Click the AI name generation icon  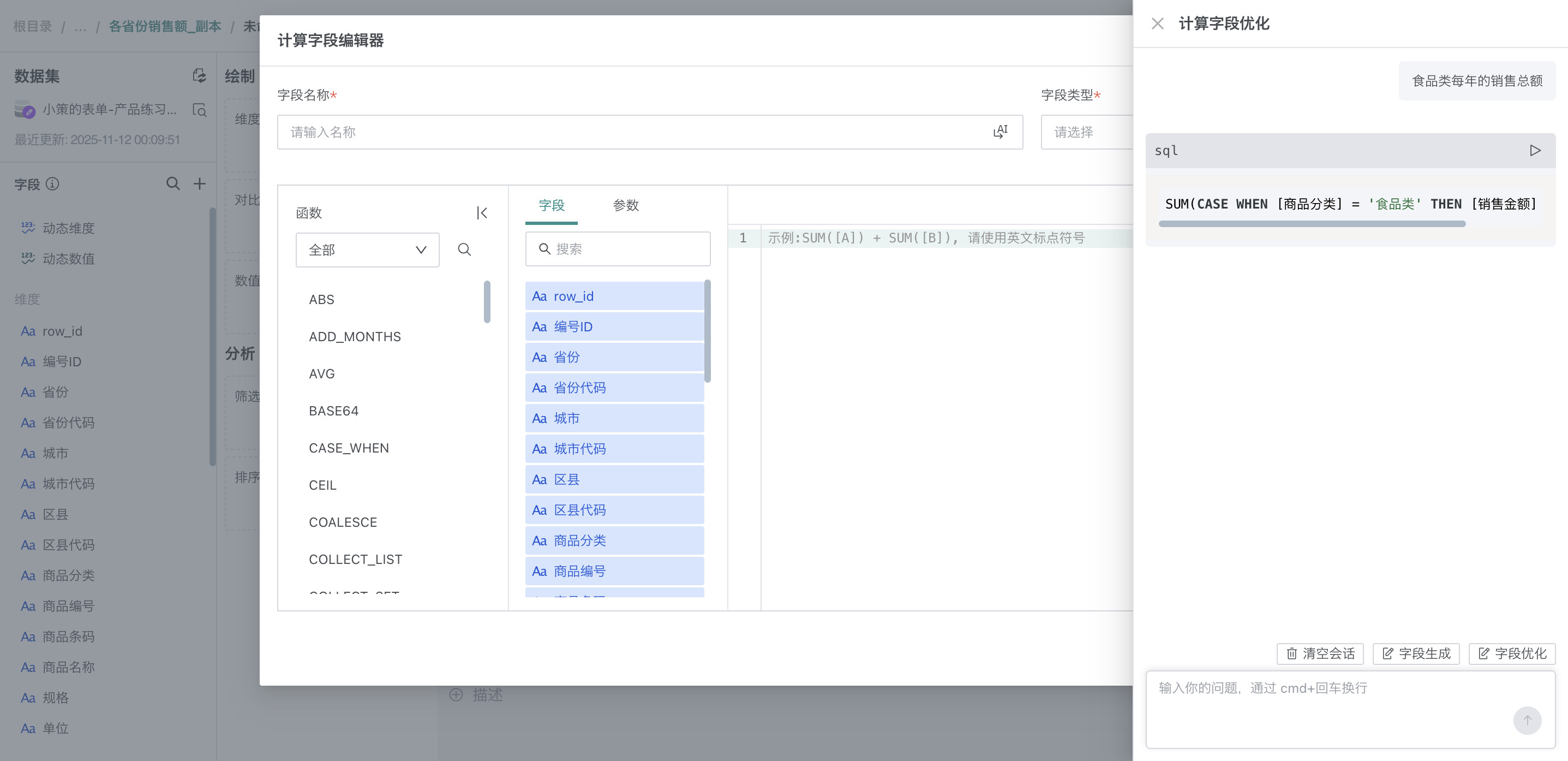(x=1000, y=132)
